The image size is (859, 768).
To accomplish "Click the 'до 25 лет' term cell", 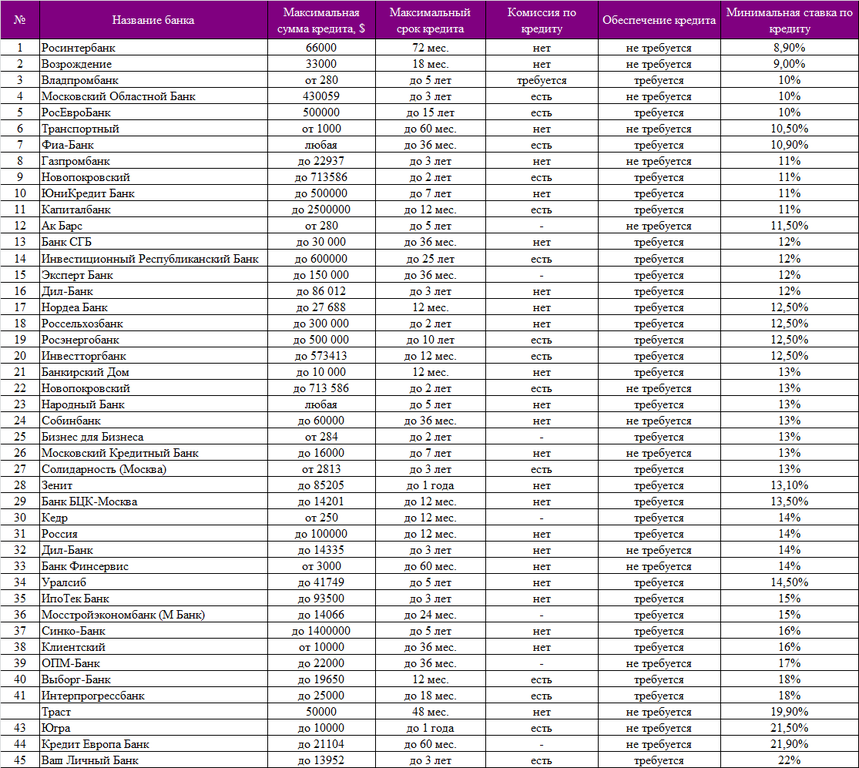I will [430, 259].
